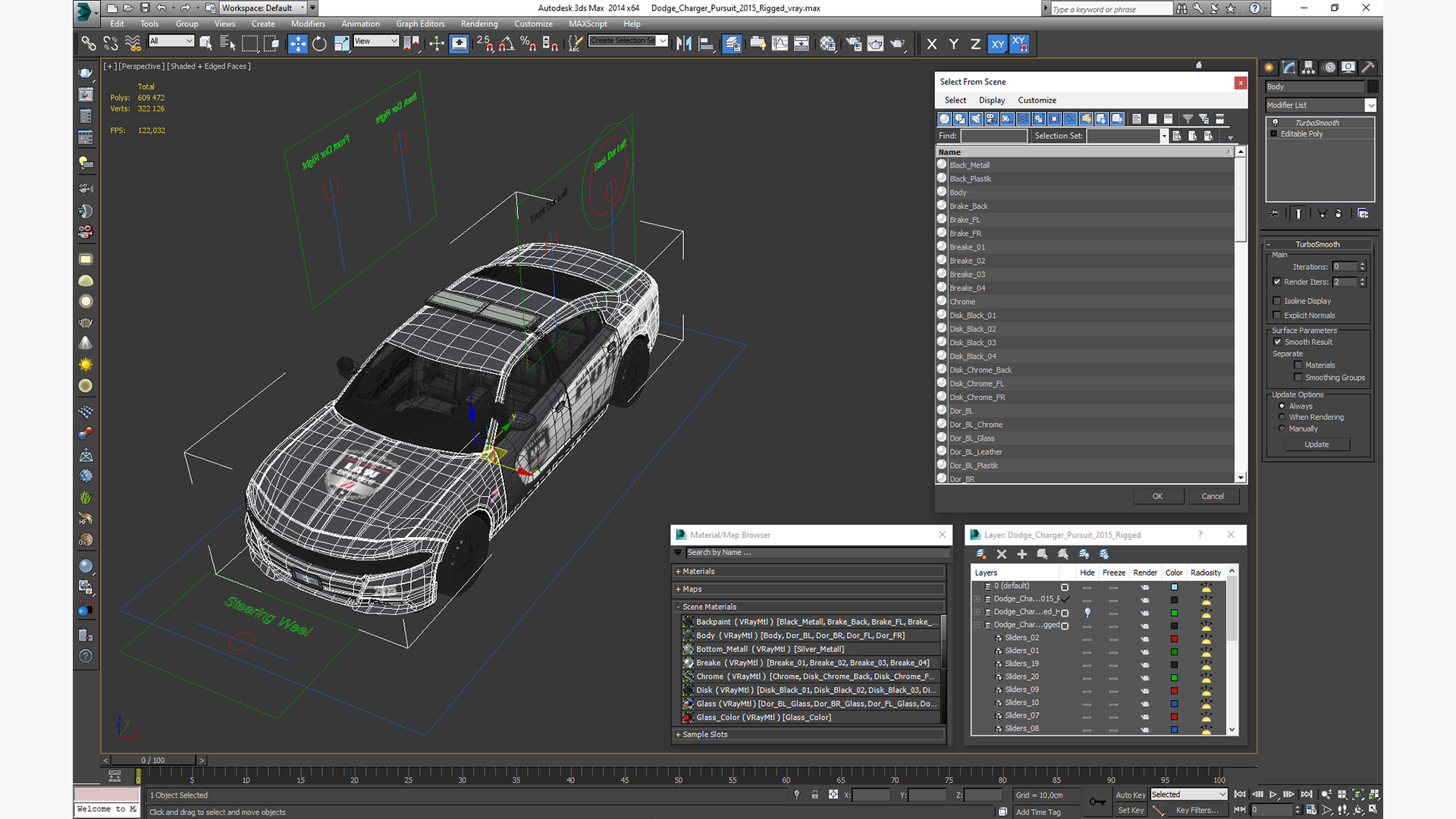Select Manually update option
The width and height of the screenshot is (1456, 819).
tap(1282, 428)
